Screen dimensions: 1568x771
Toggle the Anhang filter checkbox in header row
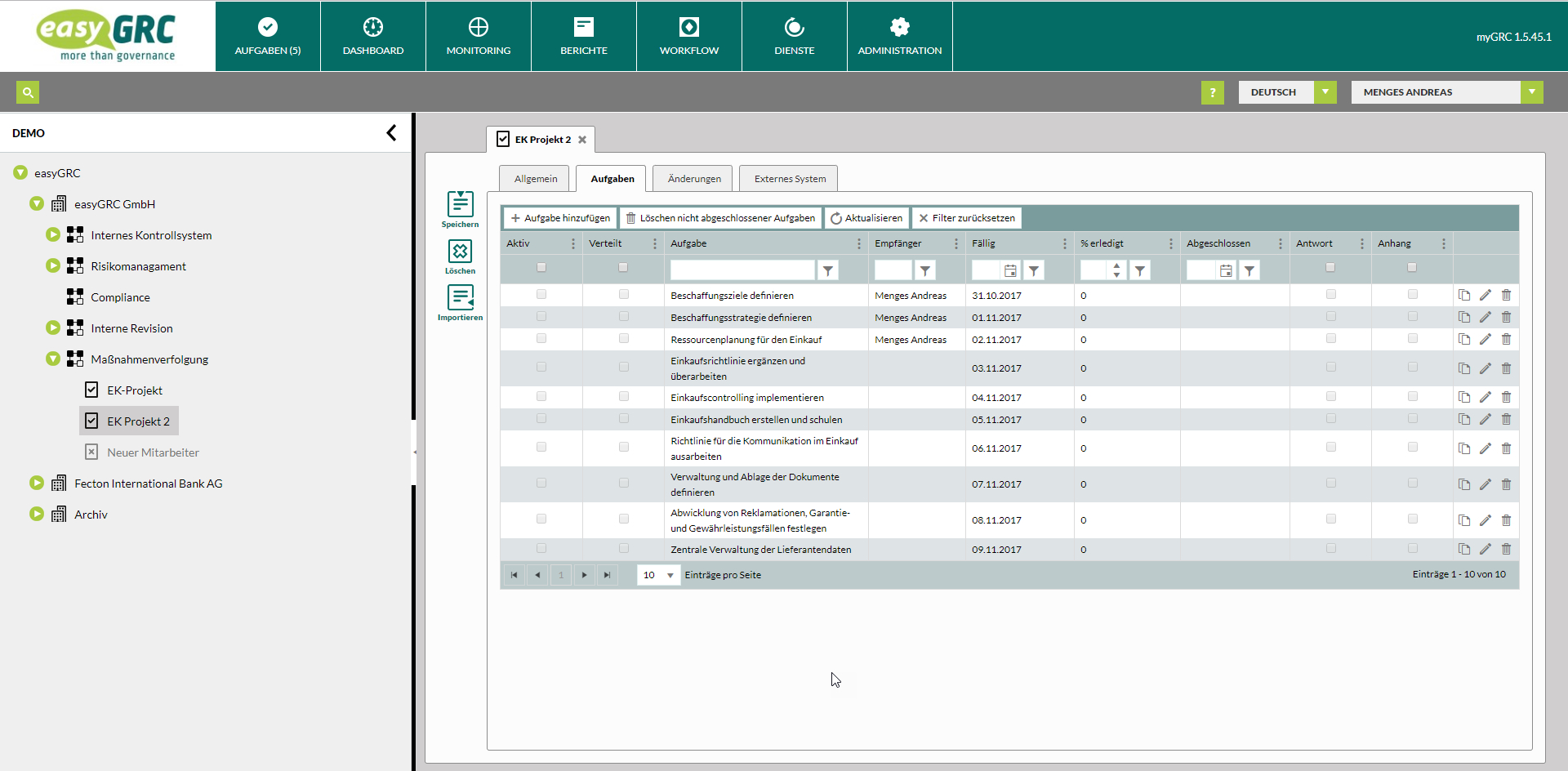pyautogui.click(x=1412, y=267)
